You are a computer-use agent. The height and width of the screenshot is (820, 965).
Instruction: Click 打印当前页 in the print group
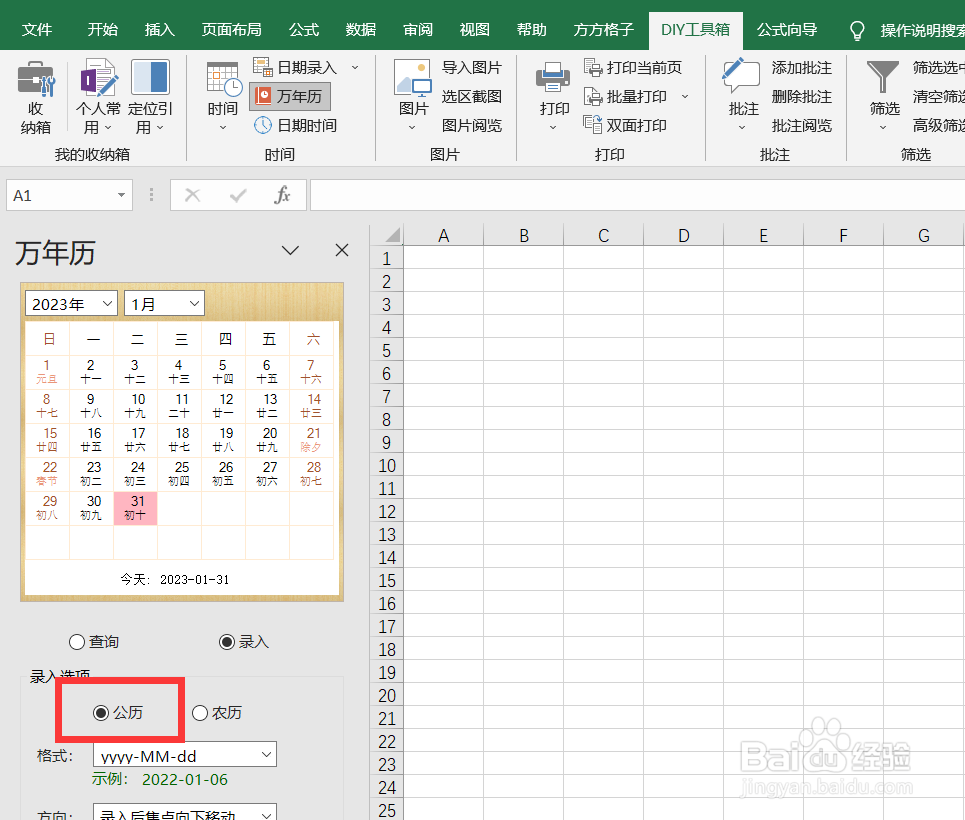[x=633, y=67]
